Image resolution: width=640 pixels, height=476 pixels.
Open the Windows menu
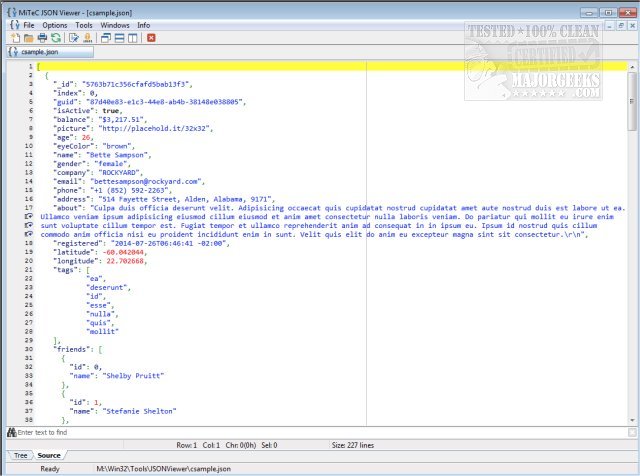[115, 24]
